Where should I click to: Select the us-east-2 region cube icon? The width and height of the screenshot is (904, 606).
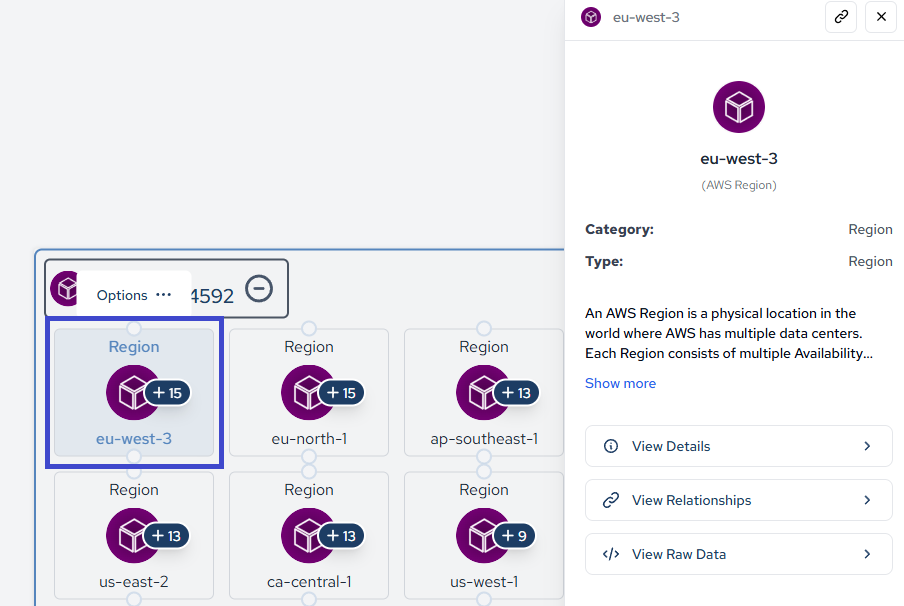point(131,536)
